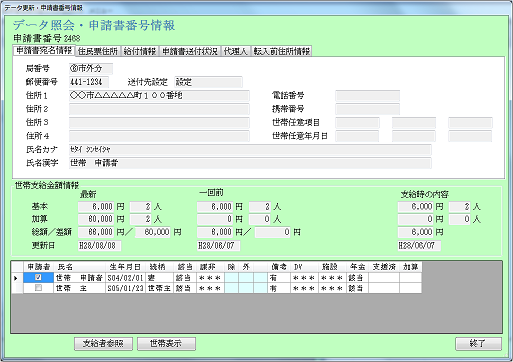The image size is (513, 362).
Task: Click the 氏名 column header
Action: click(x=79, y=267)
